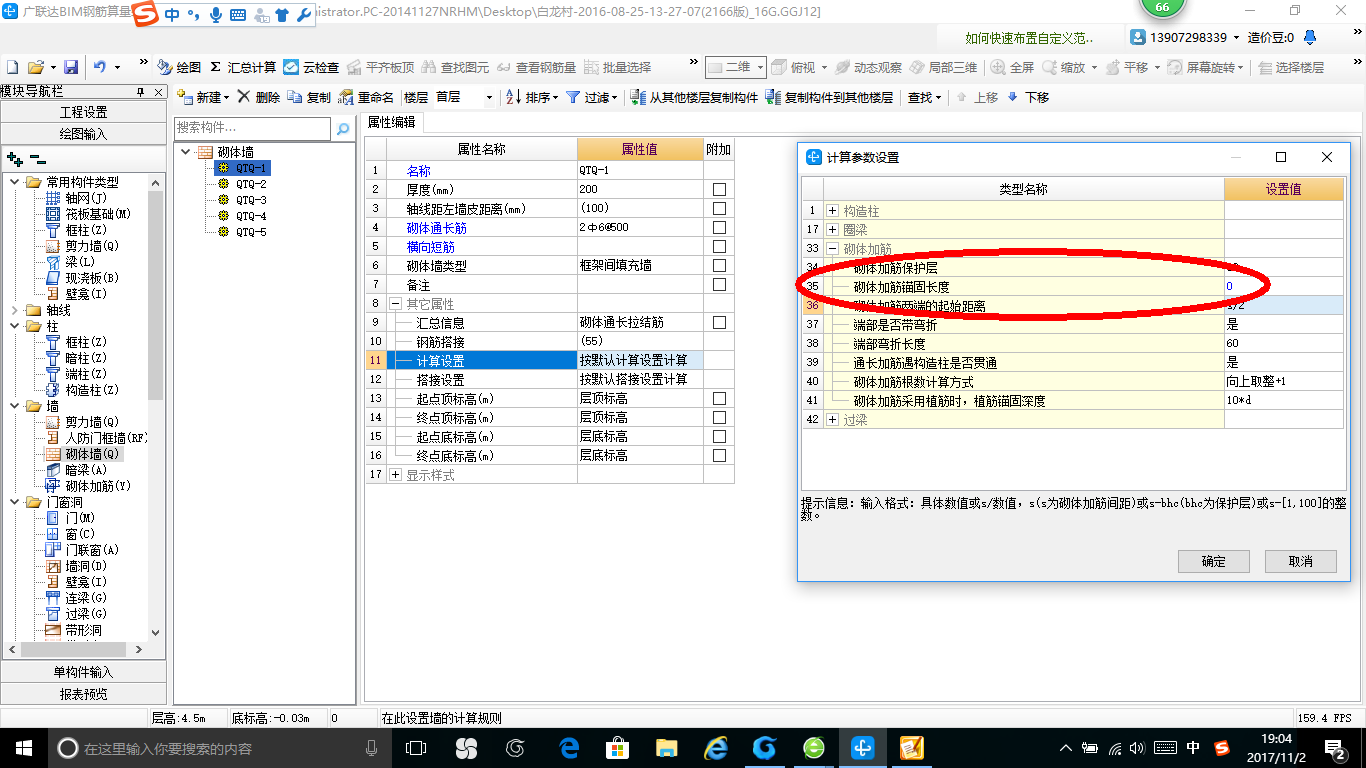Expand the 过梁 settings group
The height and width of the screenshot is (768, 1366).
[832, 420]
